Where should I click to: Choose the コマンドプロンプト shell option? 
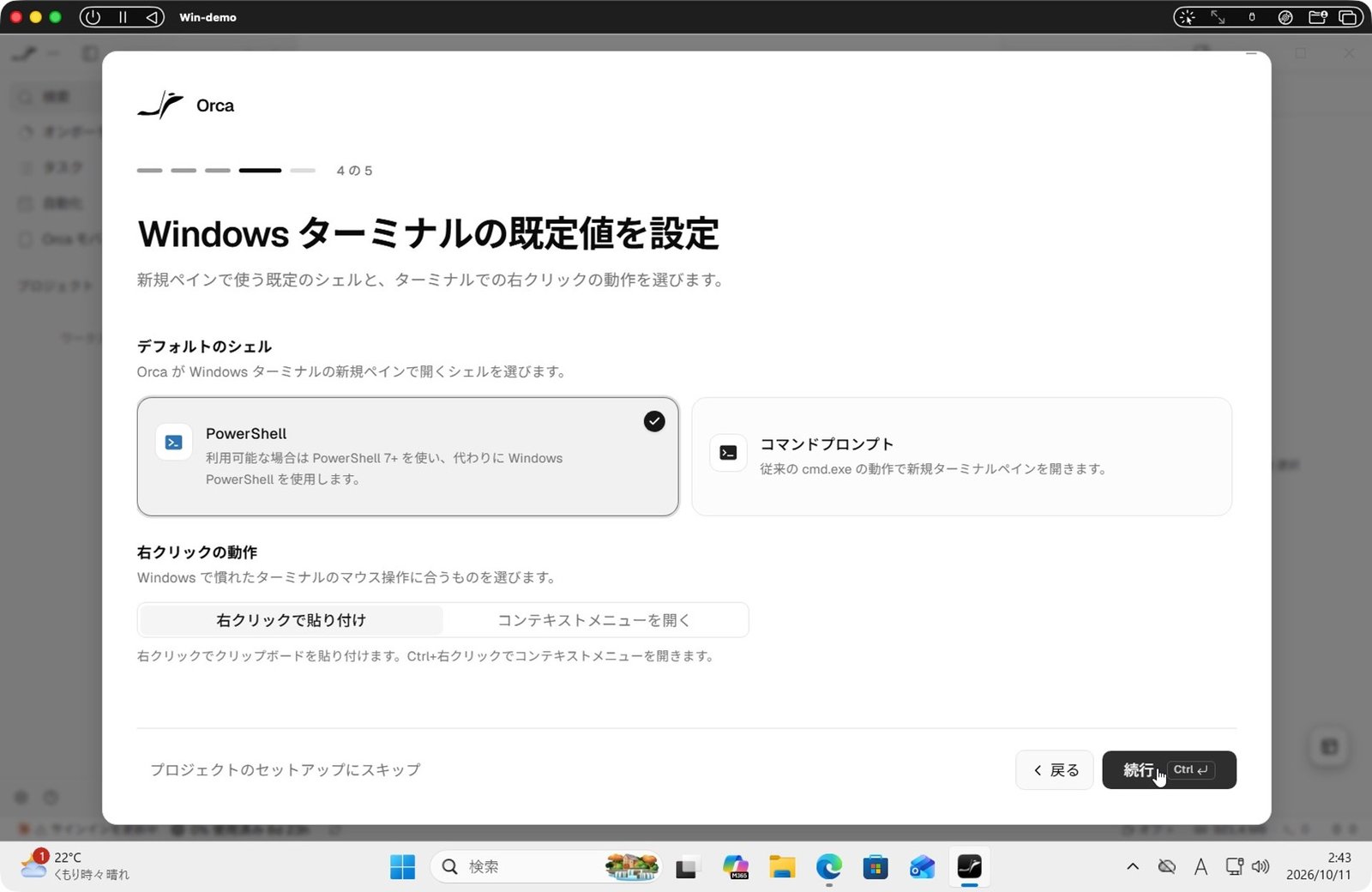(961, 456)
